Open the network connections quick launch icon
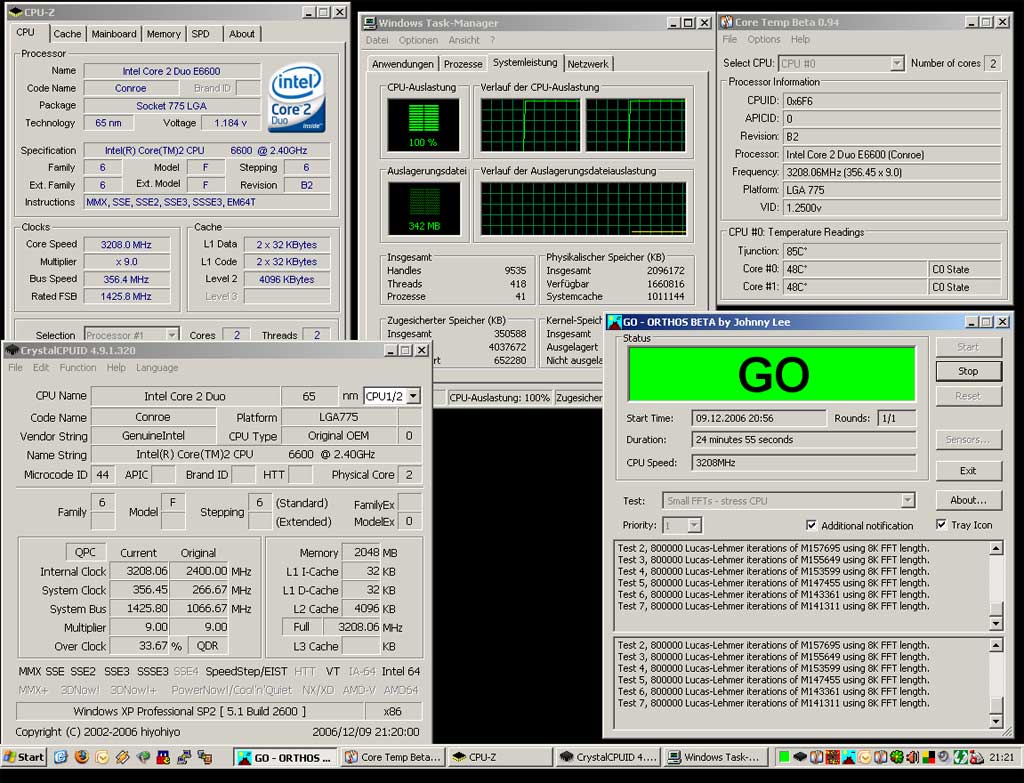Screen dimensions: 1024x783 (x=184, y=758)
